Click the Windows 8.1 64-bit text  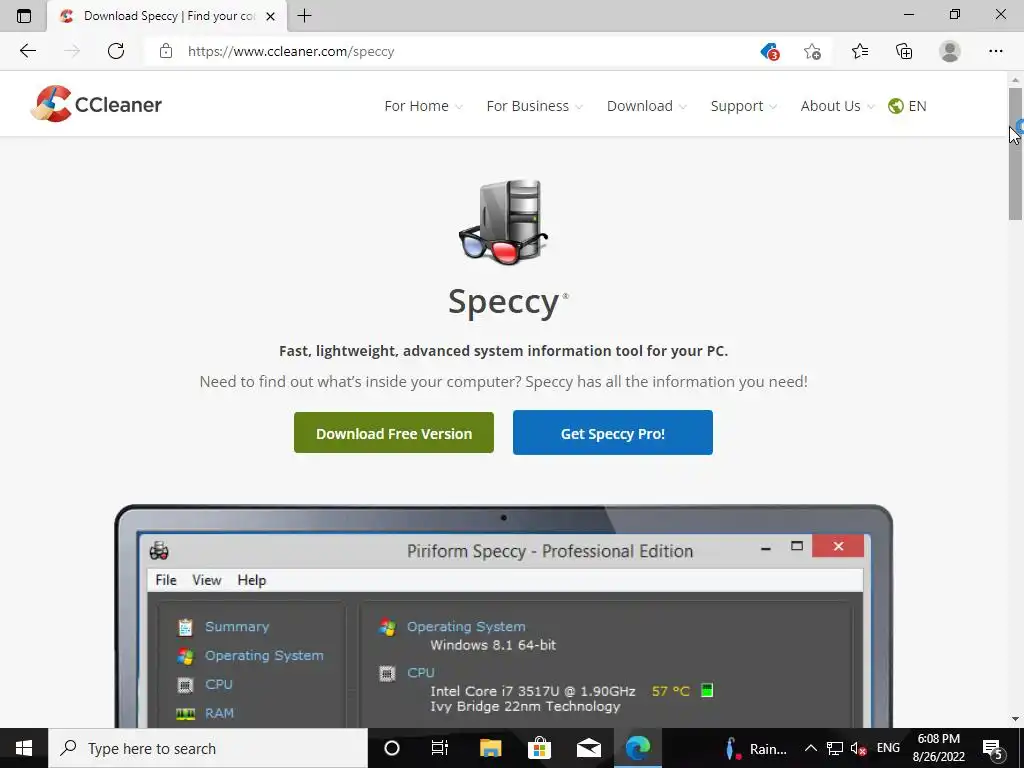click(x=493, y=645)
